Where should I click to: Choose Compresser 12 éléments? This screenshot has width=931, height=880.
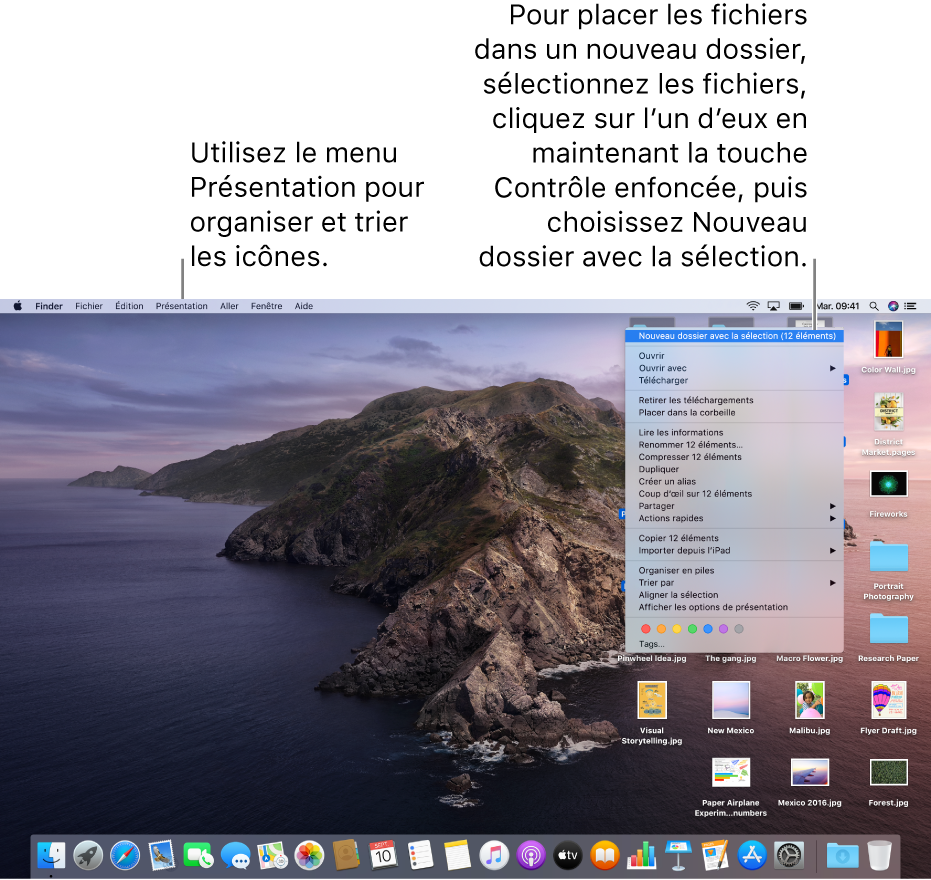pyautogui.click(x=734, y=457)
